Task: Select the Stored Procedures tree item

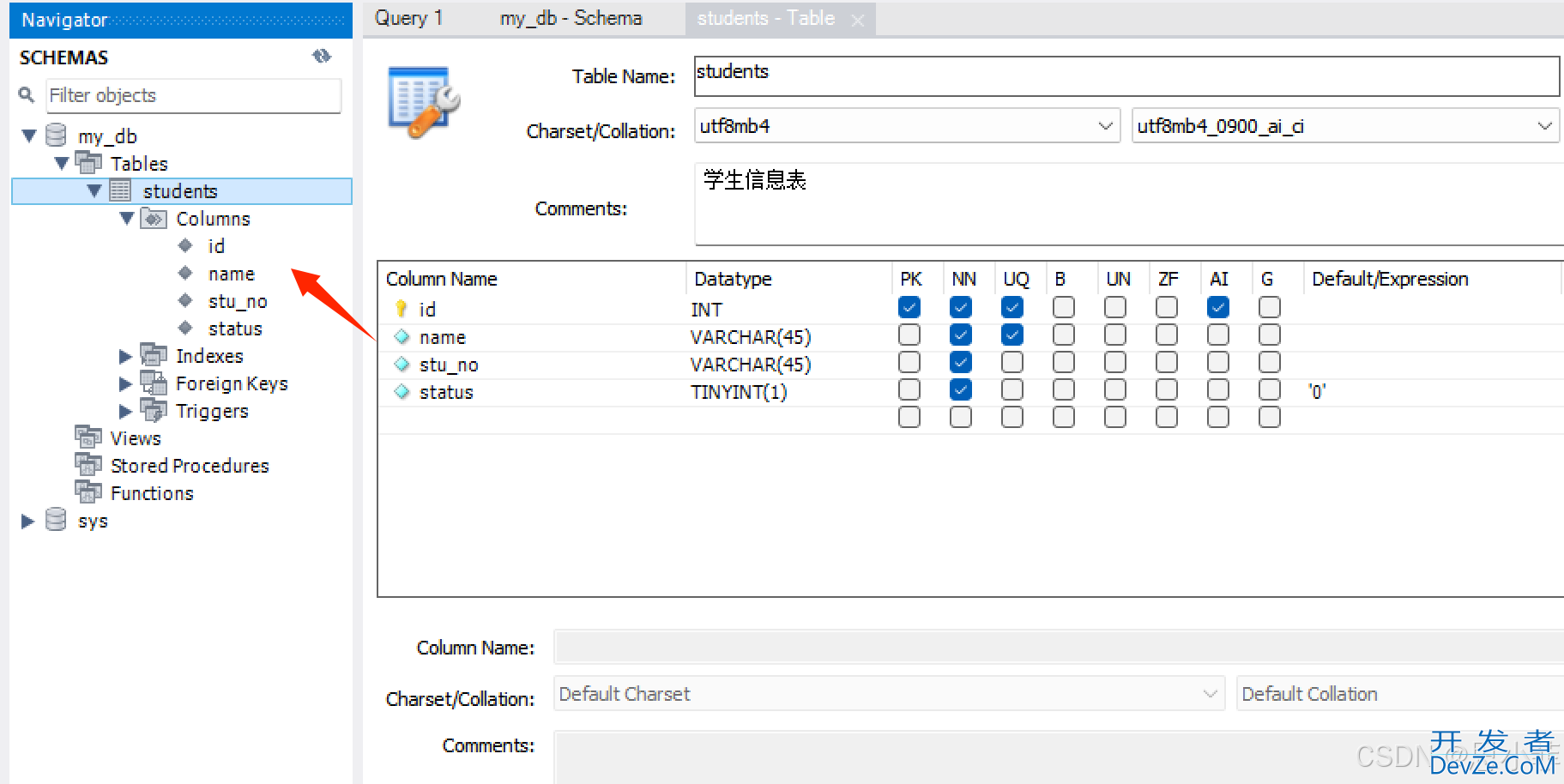Action: [x=190, y=466]
